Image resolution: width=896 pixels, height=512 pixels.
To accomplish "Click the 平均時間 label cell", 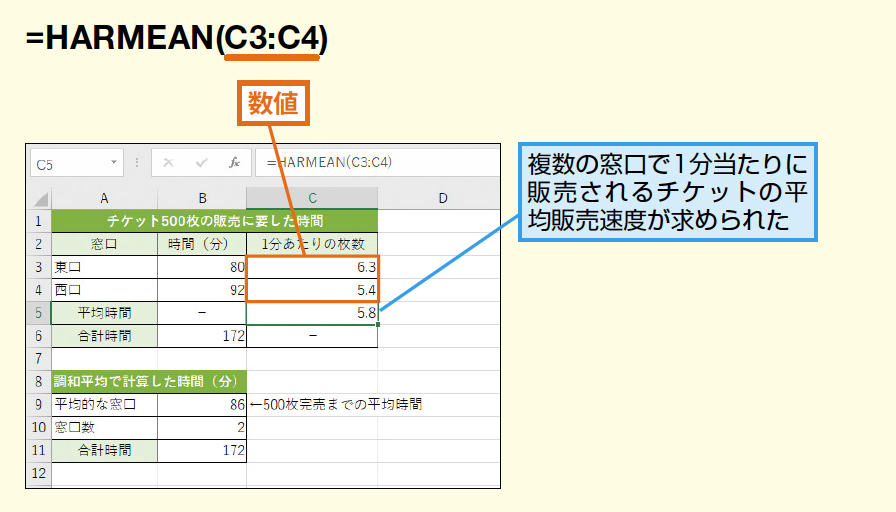I will pyautogui.click(x=104, y=313).
